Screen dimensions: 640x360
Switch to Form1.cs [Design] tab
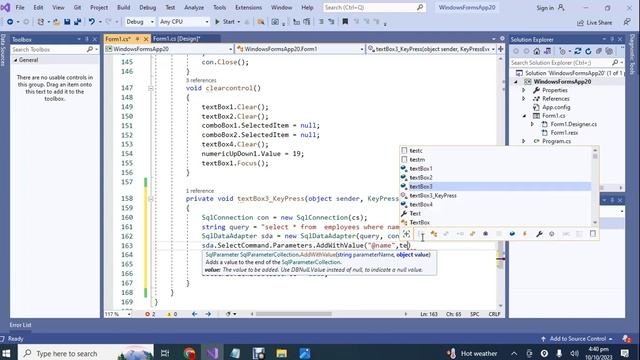176,39
